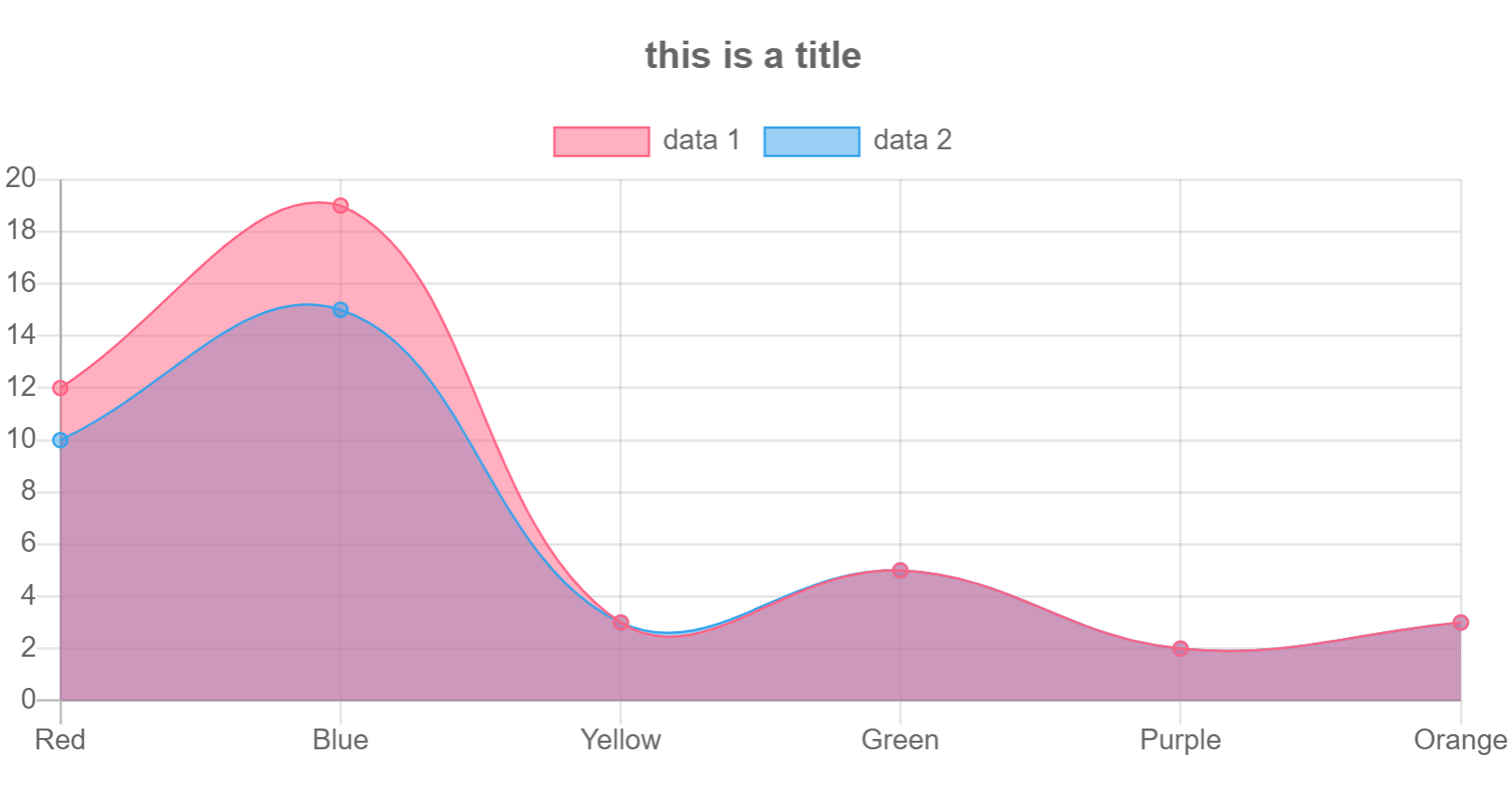Click data 1 point at Red
The image size is (1512, 789).
60,388
